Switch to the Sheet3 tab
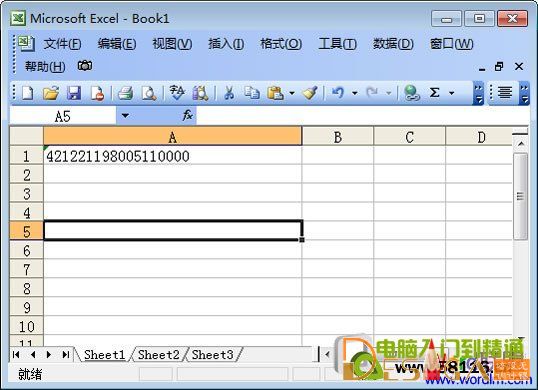The height and width of the screenshot is (390, 538). pyautogui.click(x=212, y=355)
